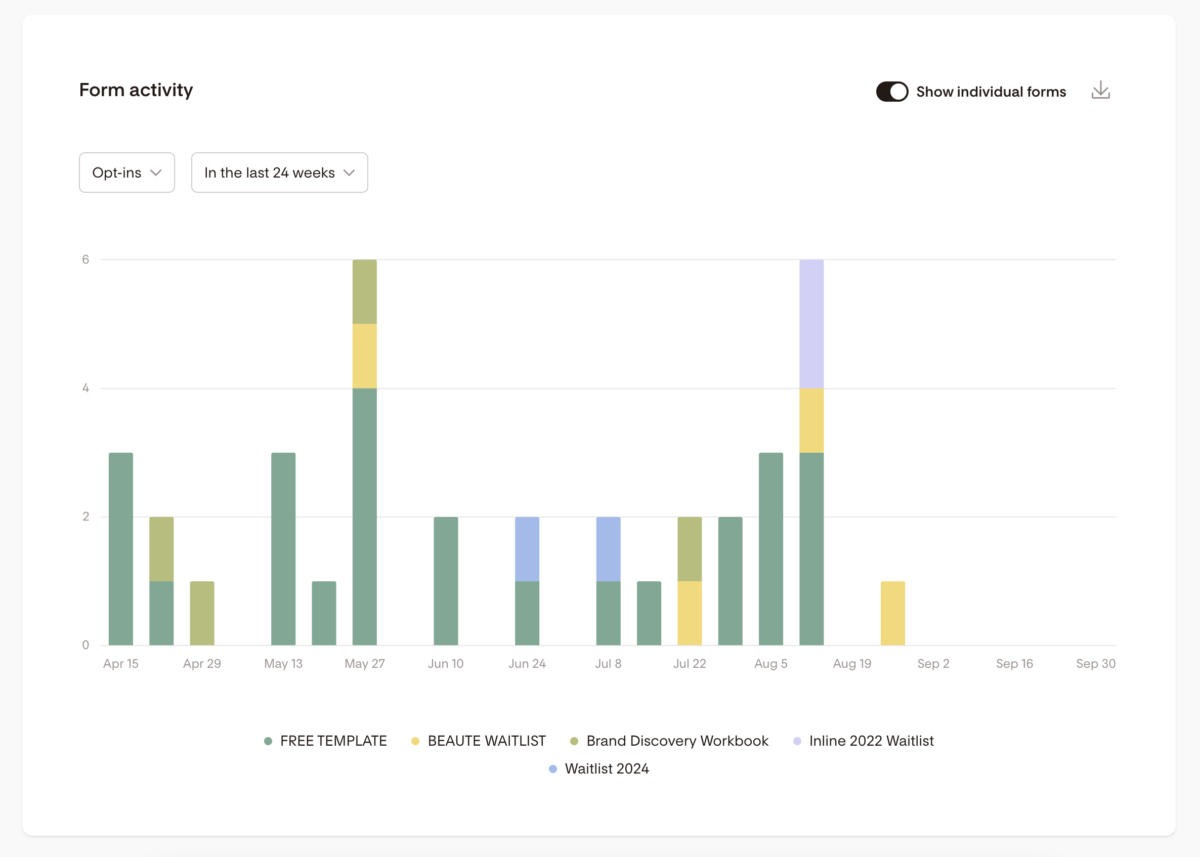Click the BEAUTE WAITLIST legend label

click(486, 741)
